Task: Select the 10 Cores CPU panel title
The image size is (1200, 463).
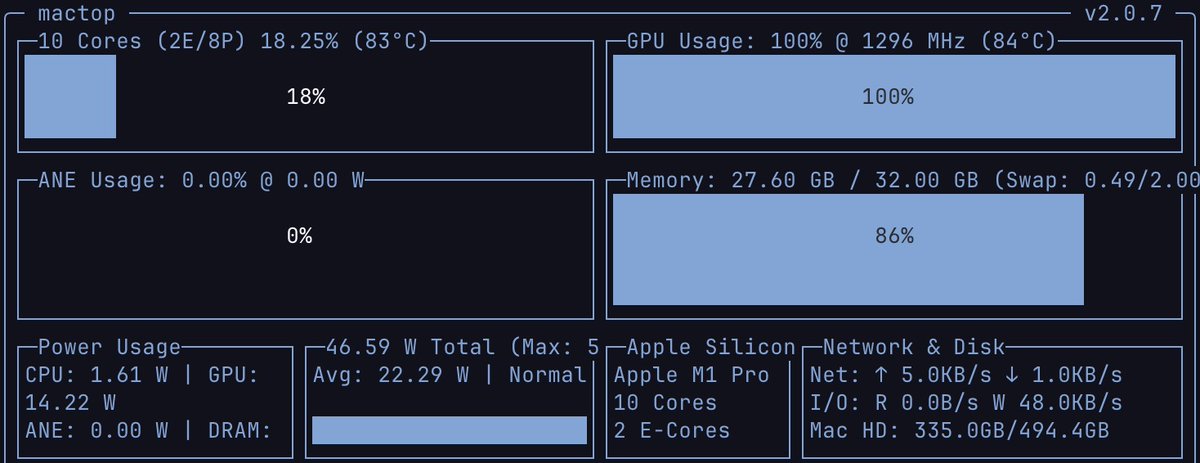Action: coord(233,42)
